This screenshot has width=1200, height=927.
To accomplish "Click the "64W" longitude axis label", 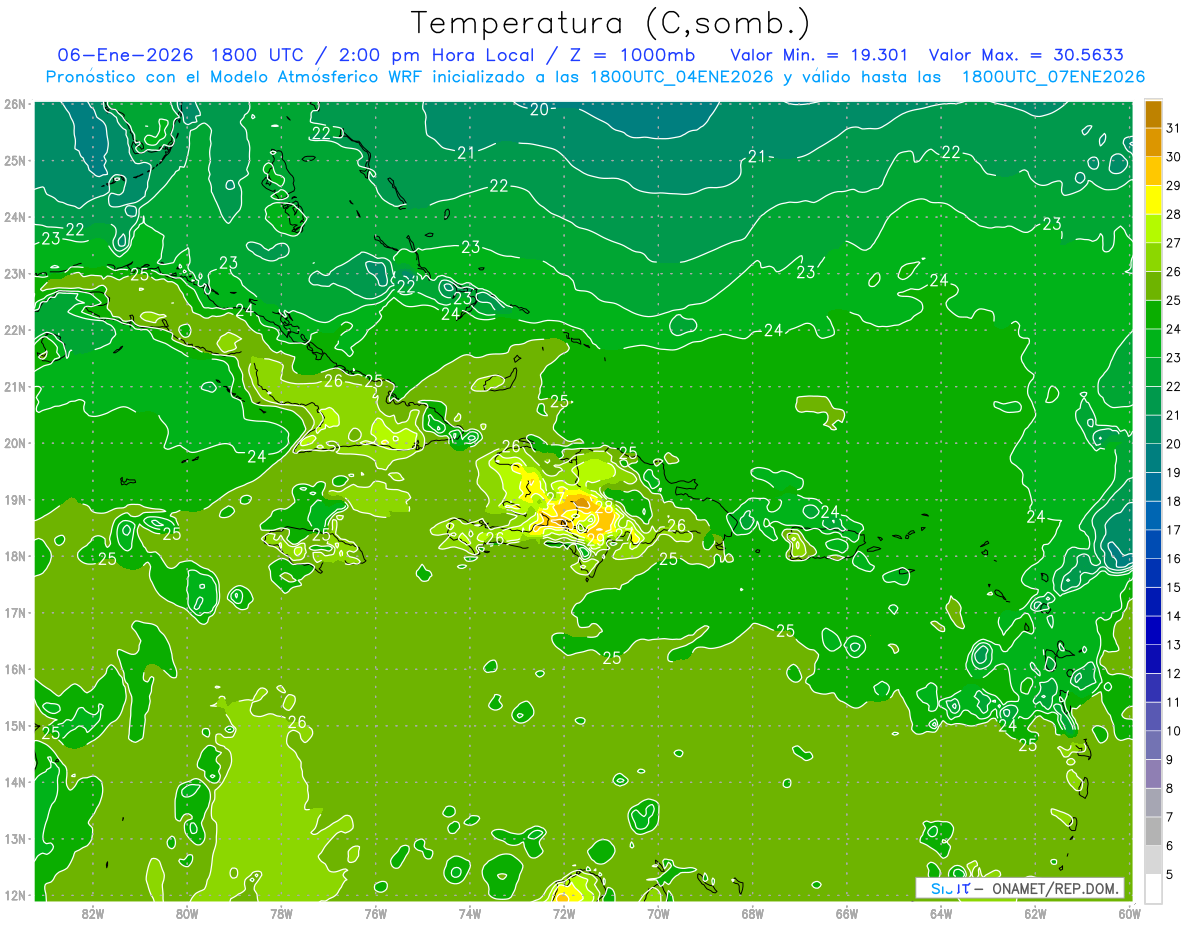I will pyautogui.click(x=940, y=913).
